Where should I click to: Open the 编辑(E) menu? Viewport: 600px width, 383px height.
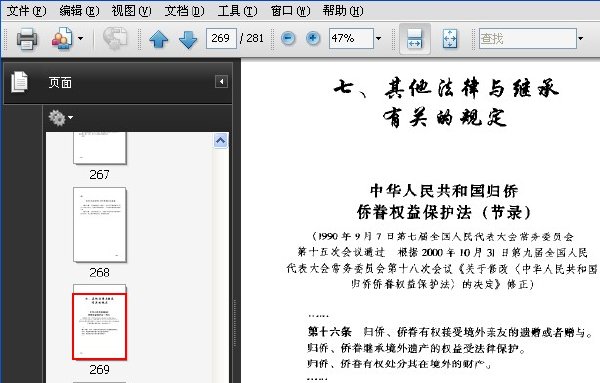point(79,11)
